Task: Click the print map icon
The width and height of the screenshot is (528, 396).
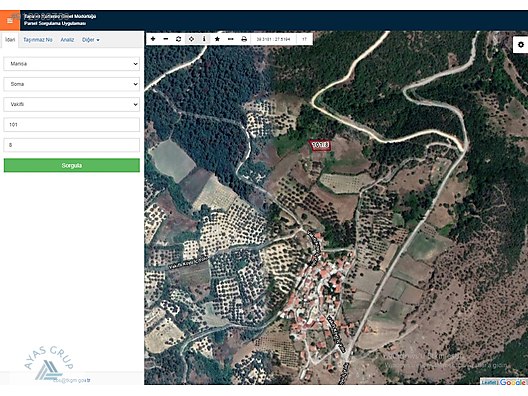Action: [244, 39]
